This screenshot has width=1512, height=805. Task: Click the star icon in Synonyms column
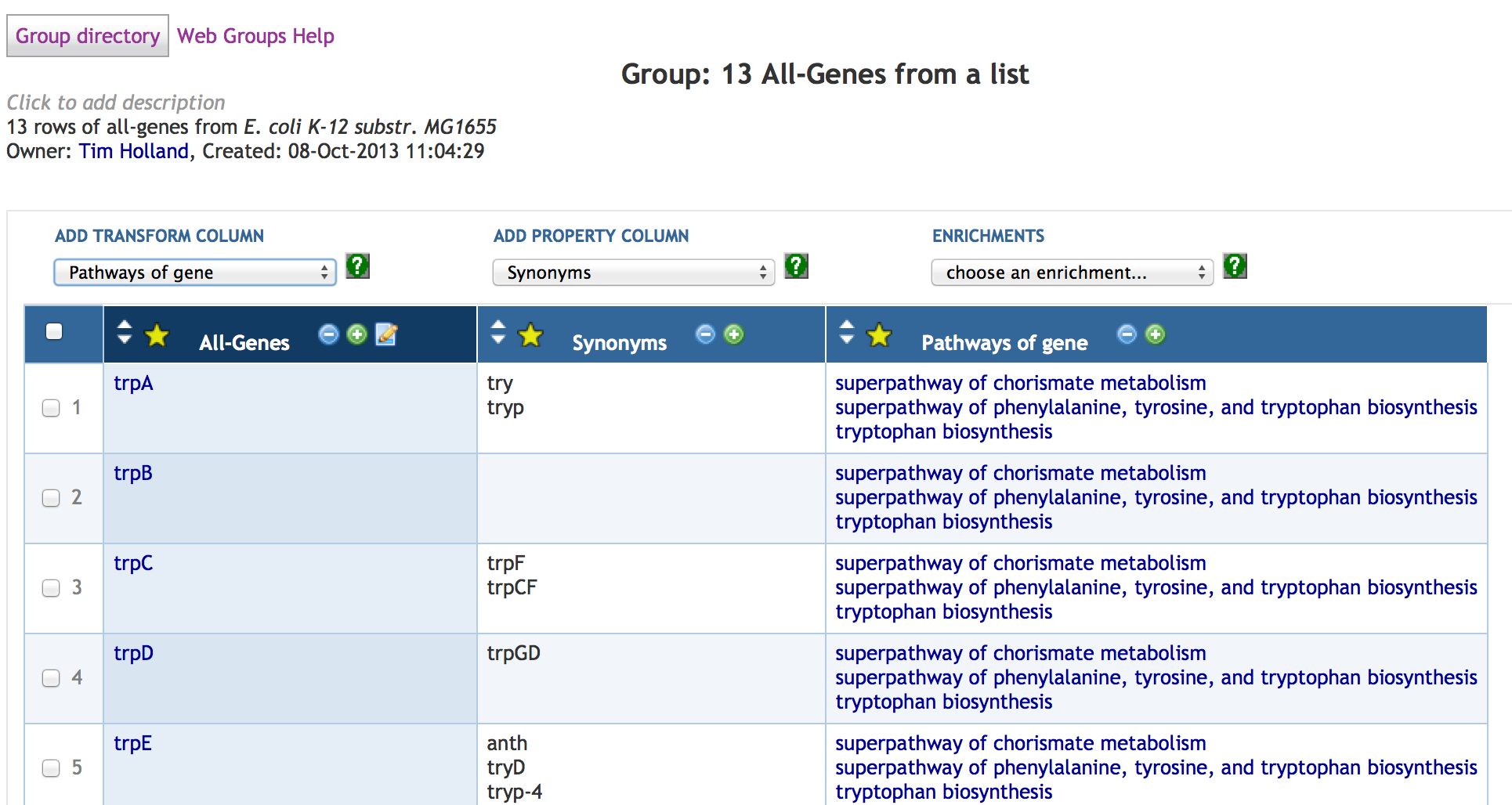point(530,335)
